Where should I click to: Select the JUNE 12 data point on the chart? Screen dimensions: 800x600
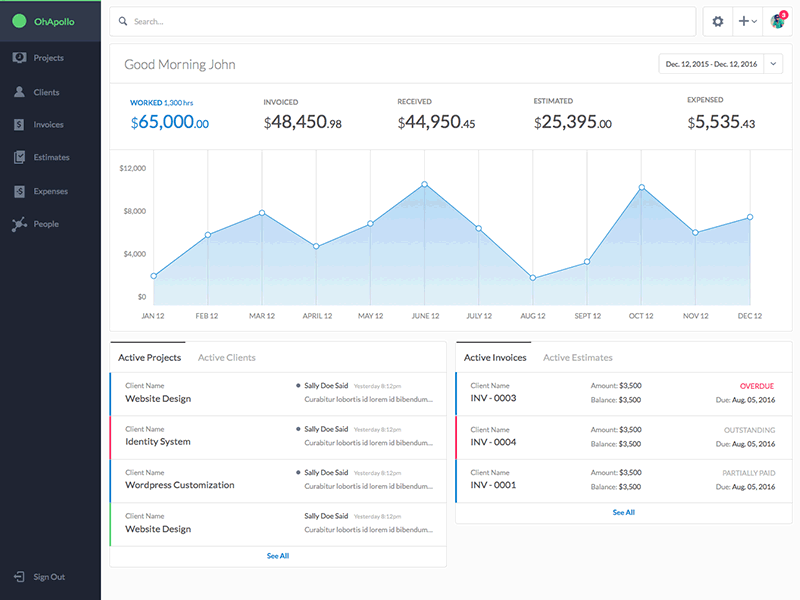point(424,183)
